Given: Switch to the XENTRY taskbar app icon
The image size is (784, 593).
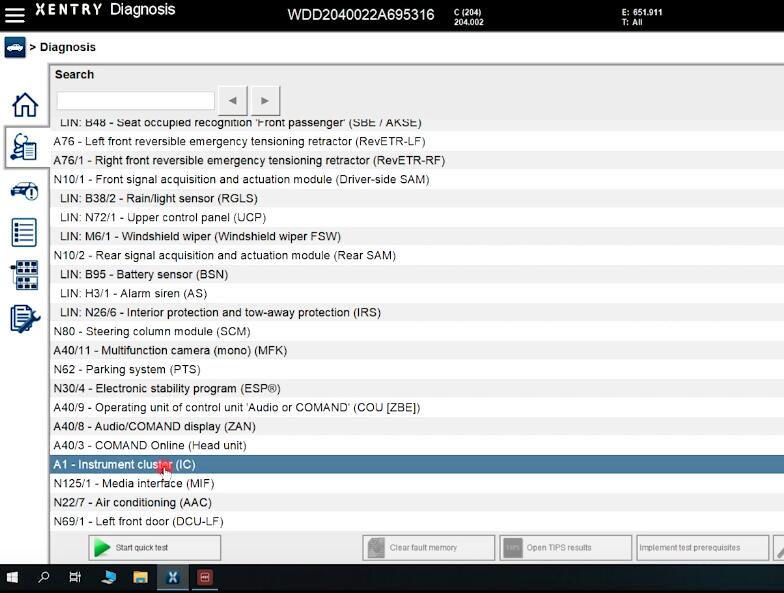Looking at the screenshot, I should point(172,578).
